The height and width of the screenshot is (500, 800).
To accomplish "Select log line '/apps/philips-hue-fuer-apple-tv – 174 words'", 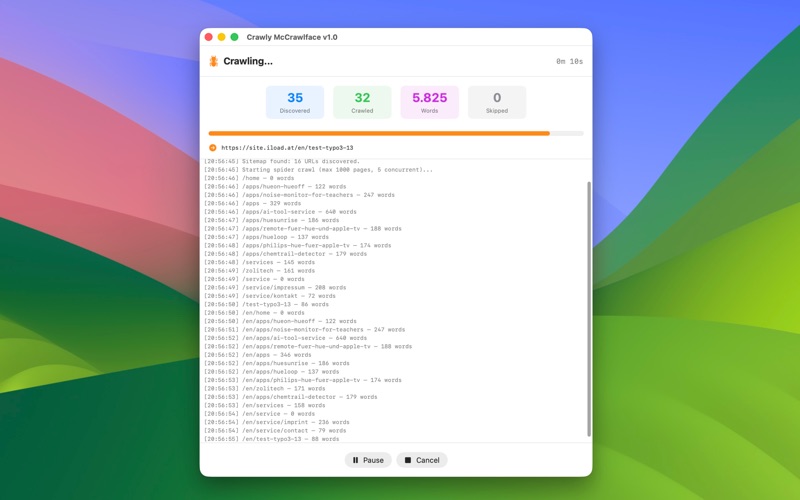I will 297,245.
